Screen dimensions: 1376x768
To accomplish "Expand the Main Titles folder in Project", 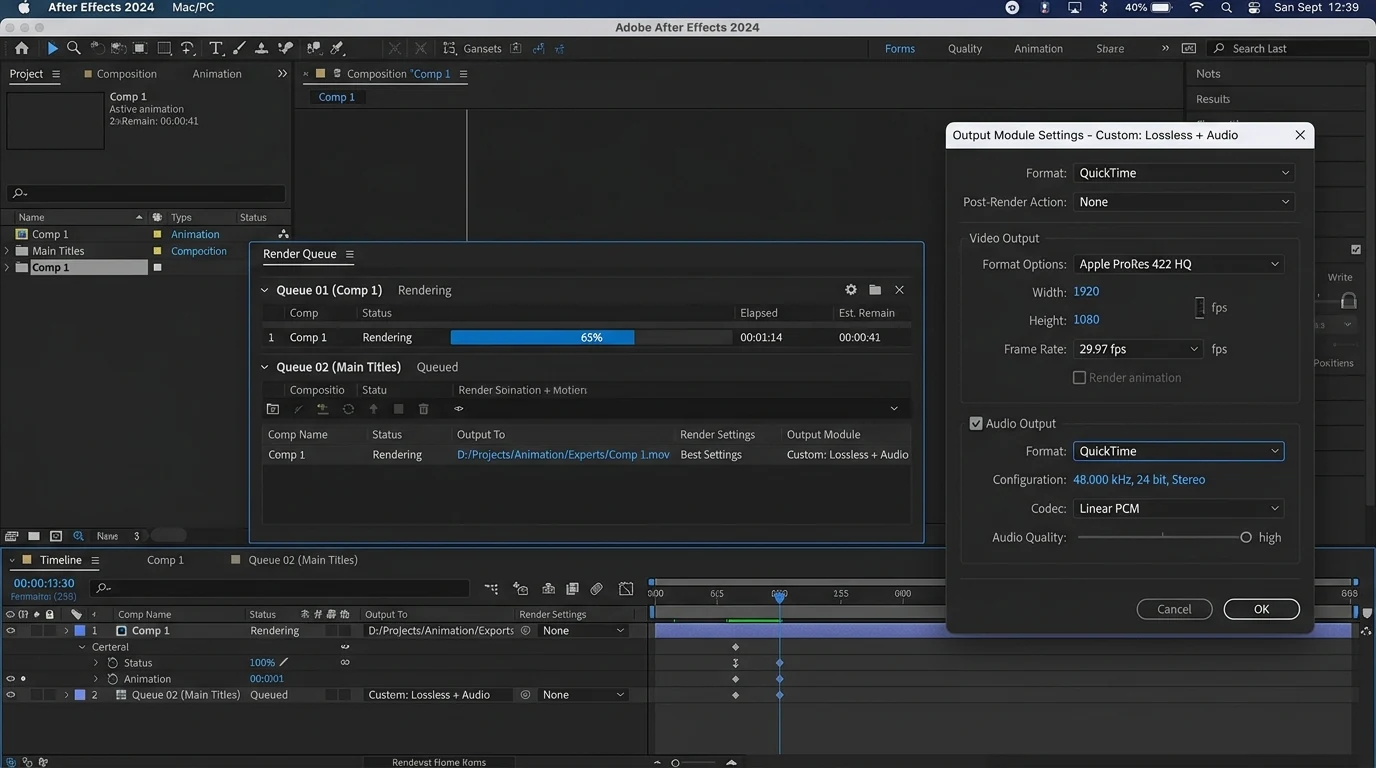I will (8, 251).
